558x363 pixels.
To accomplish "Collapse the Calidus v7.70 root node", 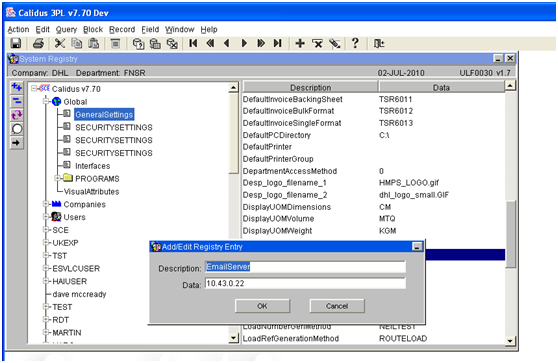I will click(34, 88).
